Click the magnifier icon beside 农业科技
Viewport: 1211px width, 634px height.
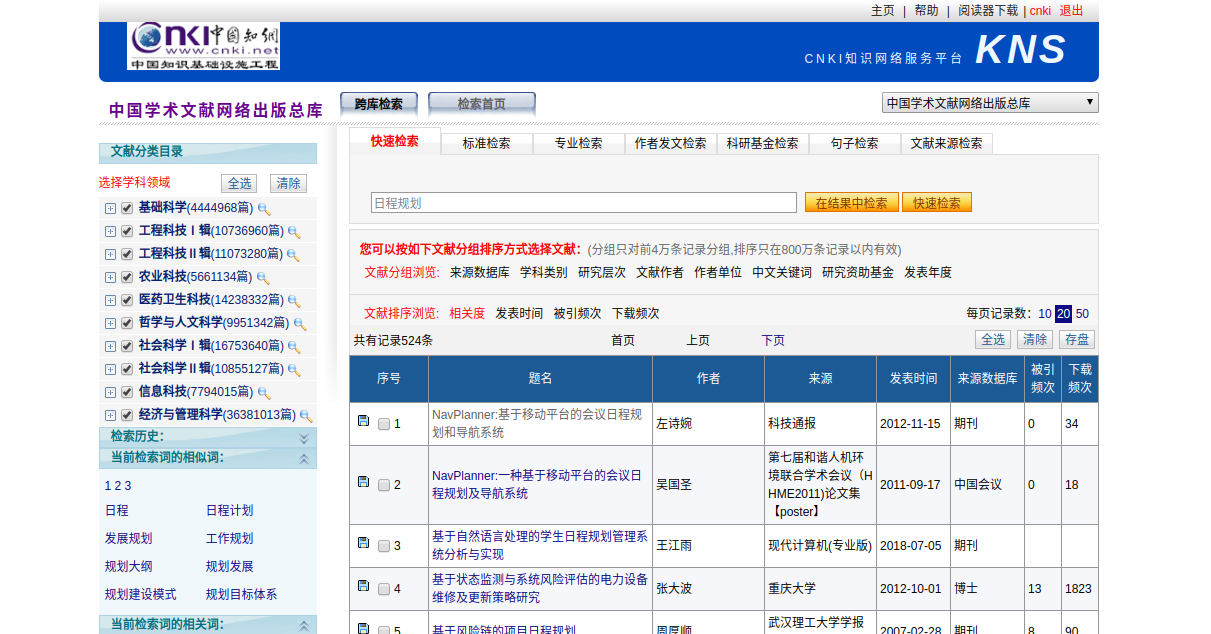click(263, 278)
